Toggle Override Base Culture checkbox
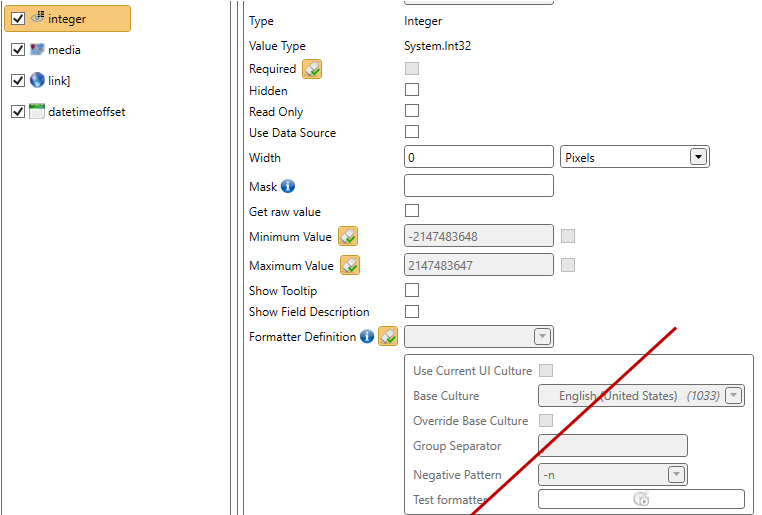 click(546, 420)
